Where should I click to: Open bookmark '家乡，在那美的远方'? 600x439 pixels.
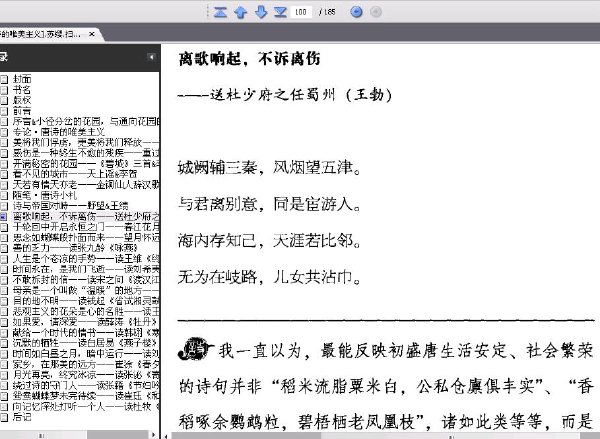pyautogui.click(x=86, y=364)
